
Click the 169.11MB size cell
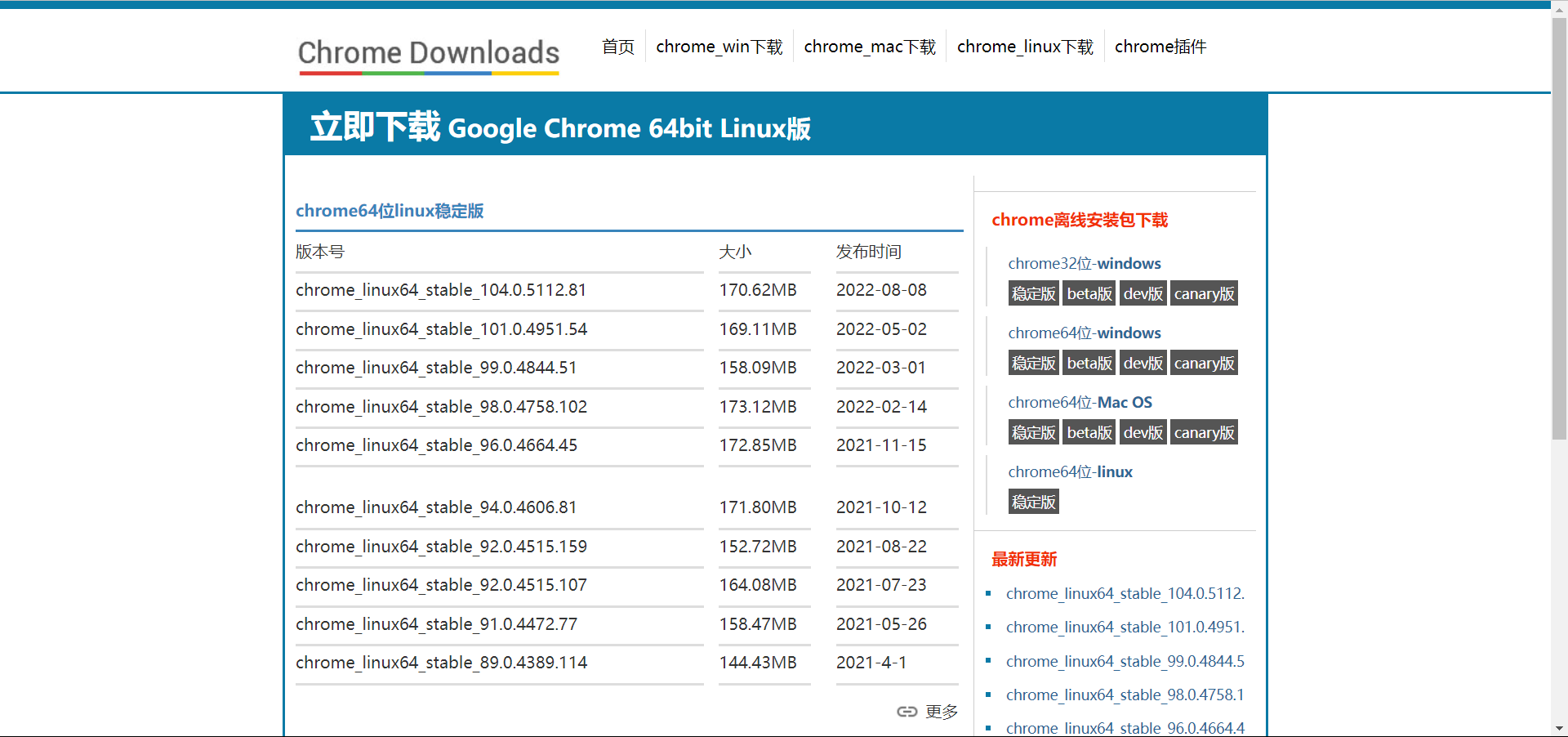pos(758,329)
